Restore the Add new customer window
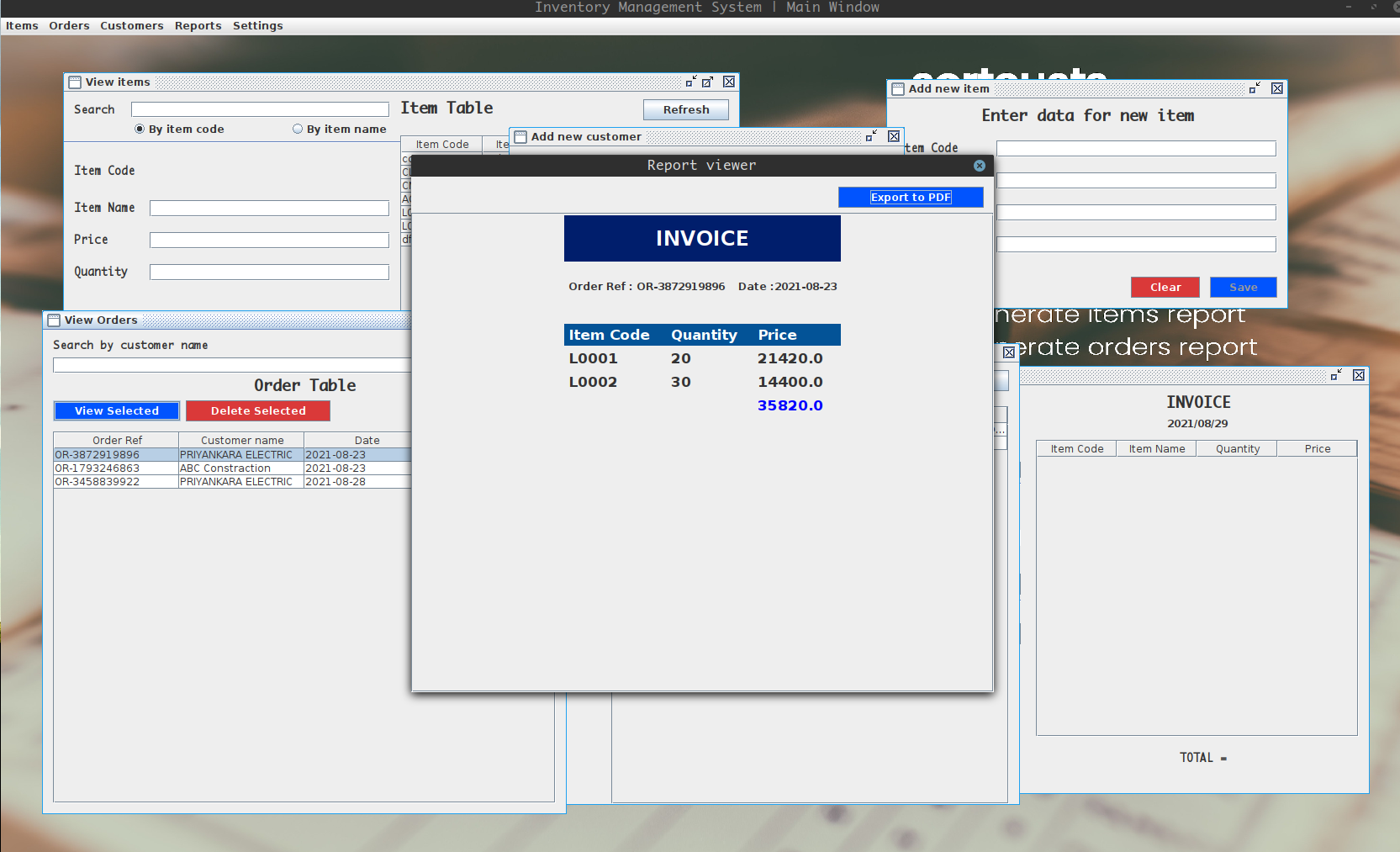 (870, 135)
